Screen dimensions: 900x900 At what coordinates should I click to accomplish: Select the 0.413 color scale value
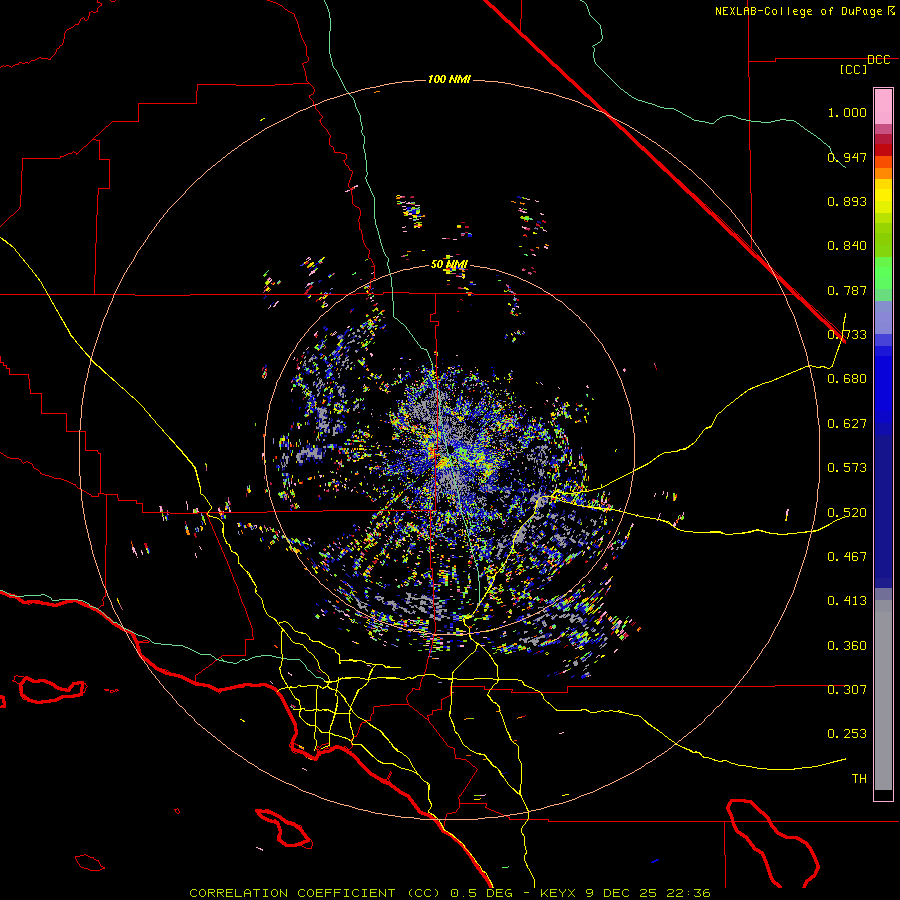click(x=847, y=601)
